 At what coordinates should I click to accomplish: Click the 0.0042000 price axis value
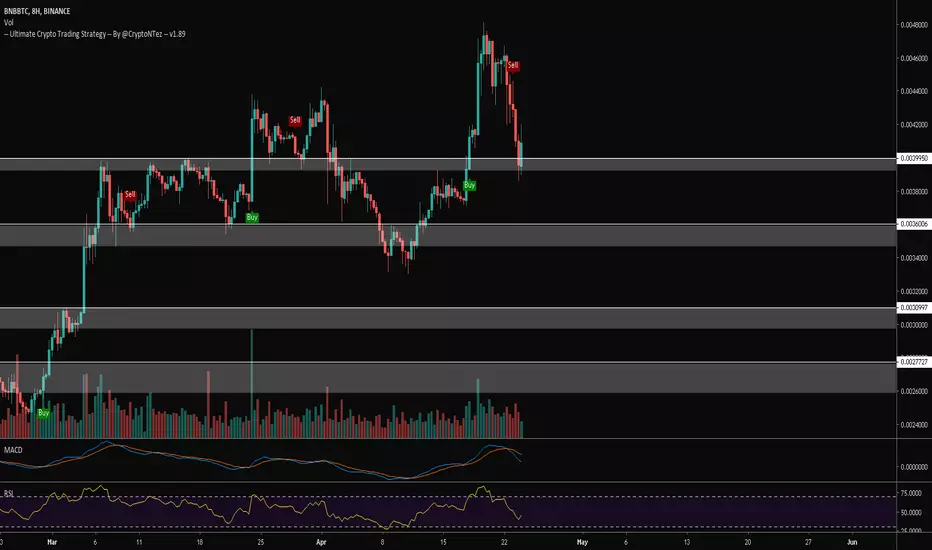point(914,125)
